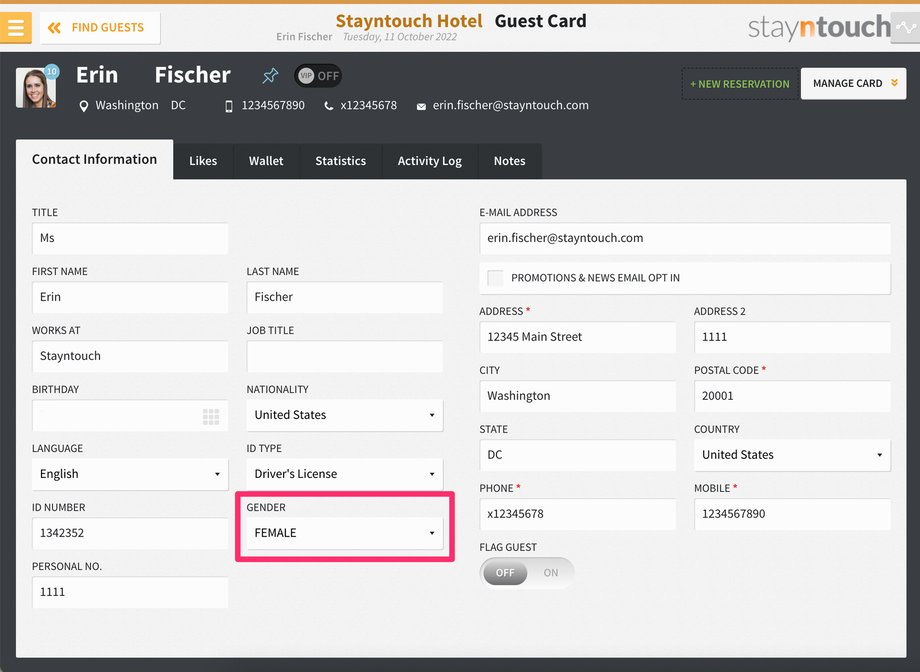Click the pin guest card icon

(270, 76)
